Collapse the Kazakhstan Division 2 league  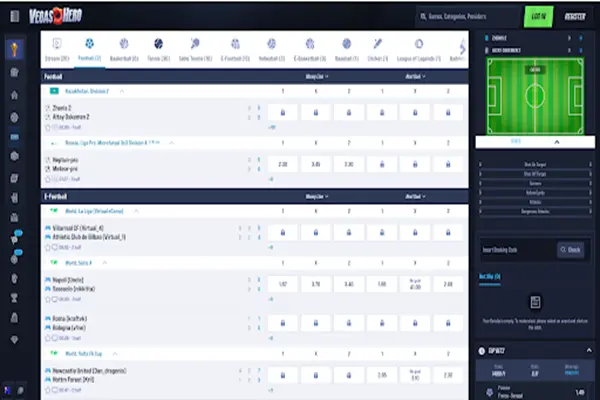pos(122,91)
